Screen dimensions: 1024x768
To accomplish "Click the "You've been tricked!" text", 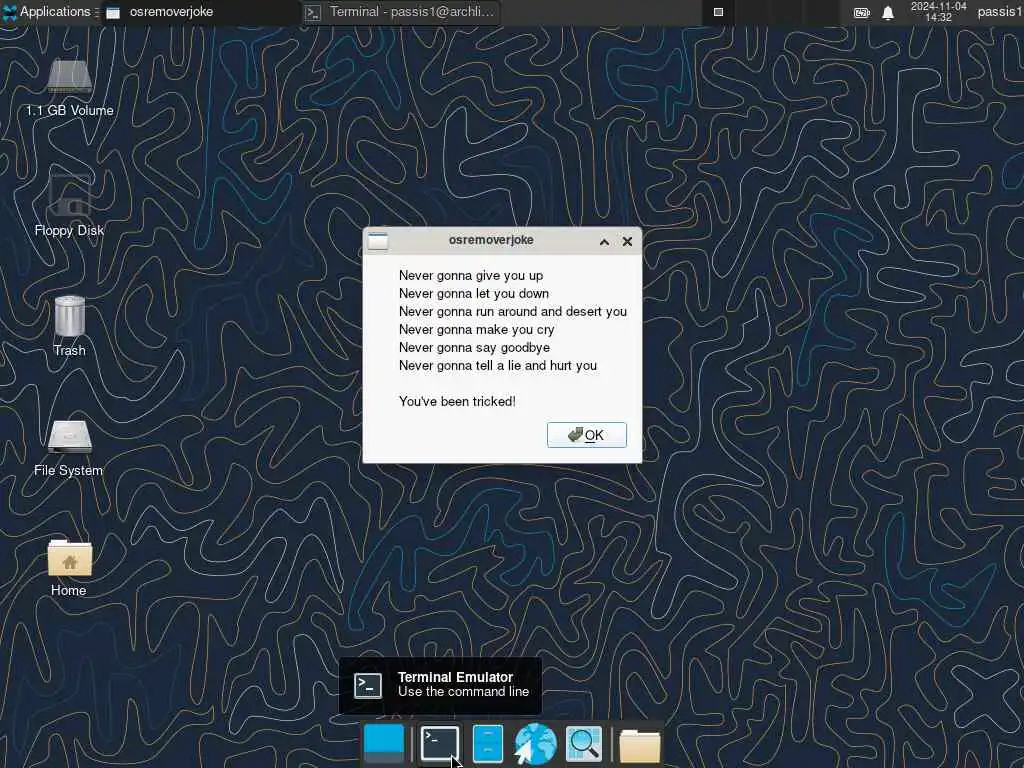I will [457, 402].
